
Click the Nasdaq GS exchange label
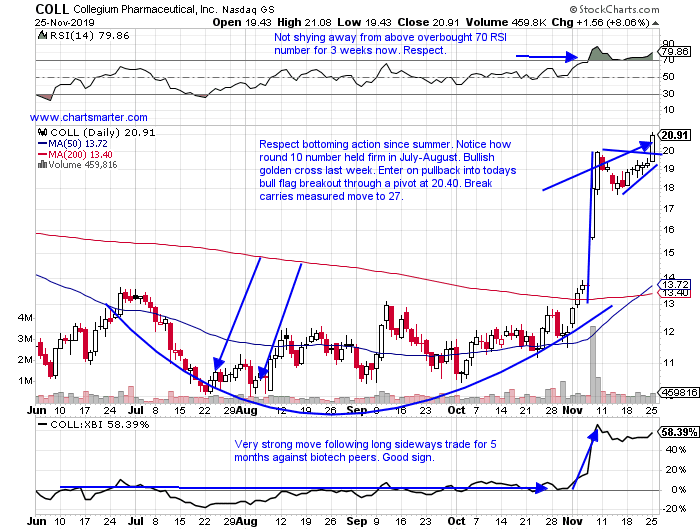point(248,9)
